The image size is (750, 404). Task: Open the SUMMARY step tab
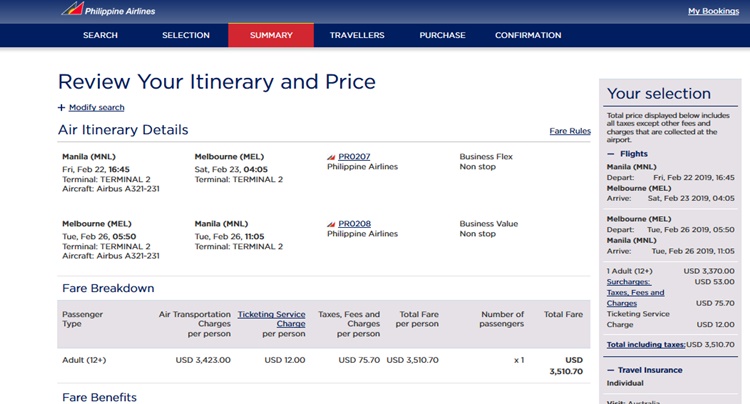click(271, 35)
